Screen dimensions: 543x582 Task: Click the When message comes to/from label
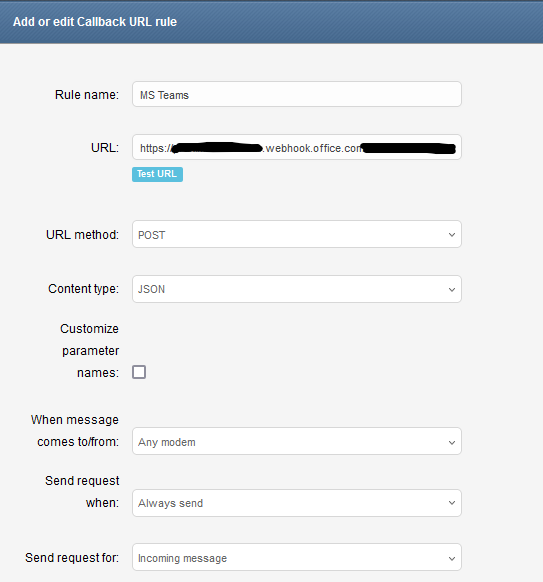tap(75, 431)
